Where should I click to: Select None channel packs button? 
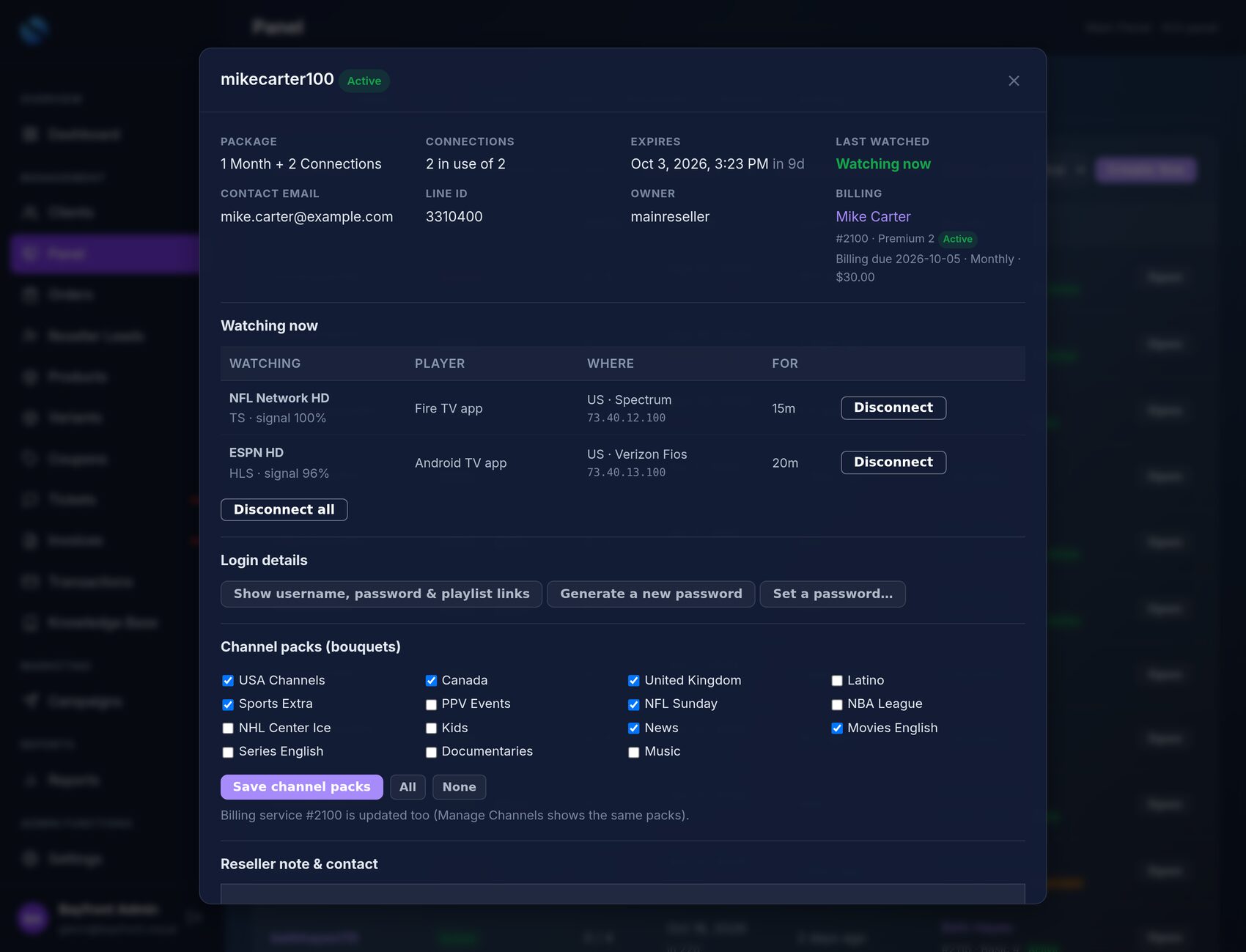(x=459, y=787)
